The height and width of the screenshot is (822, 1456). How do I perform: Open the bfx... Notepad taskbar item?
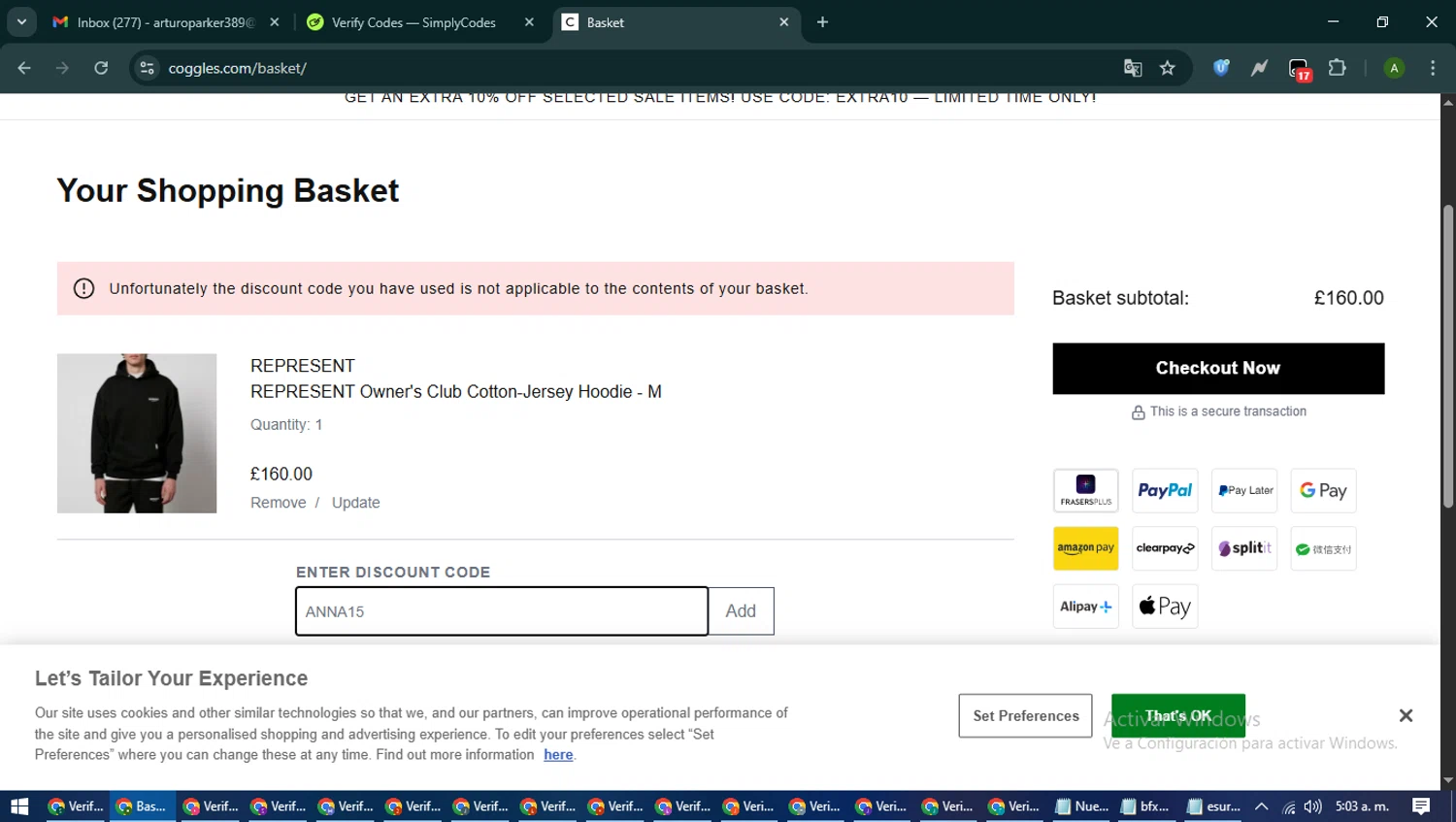1145,806
